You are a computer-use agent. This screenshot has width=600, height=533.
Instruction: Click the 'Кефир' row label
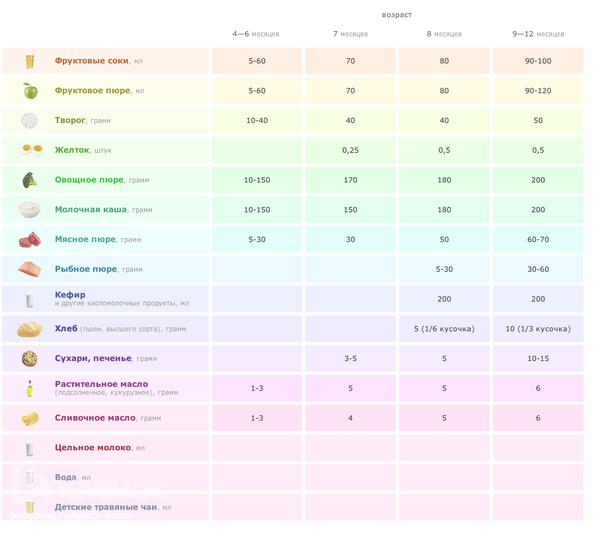click(x=70, y=295)
